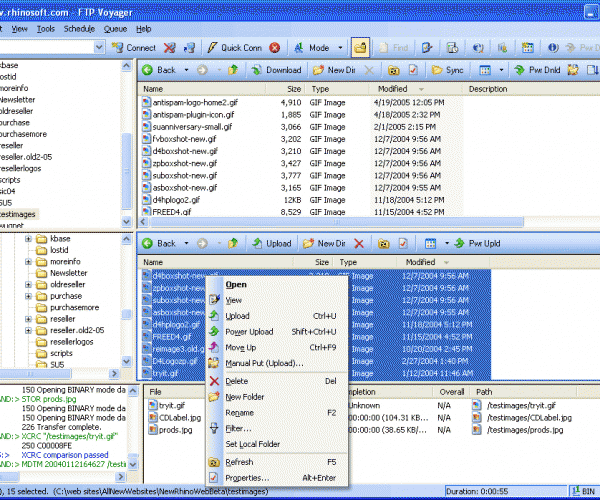The image size is (600, 500).
Task: Click the remote pane refresh folder icon
Action: point(393,70)
